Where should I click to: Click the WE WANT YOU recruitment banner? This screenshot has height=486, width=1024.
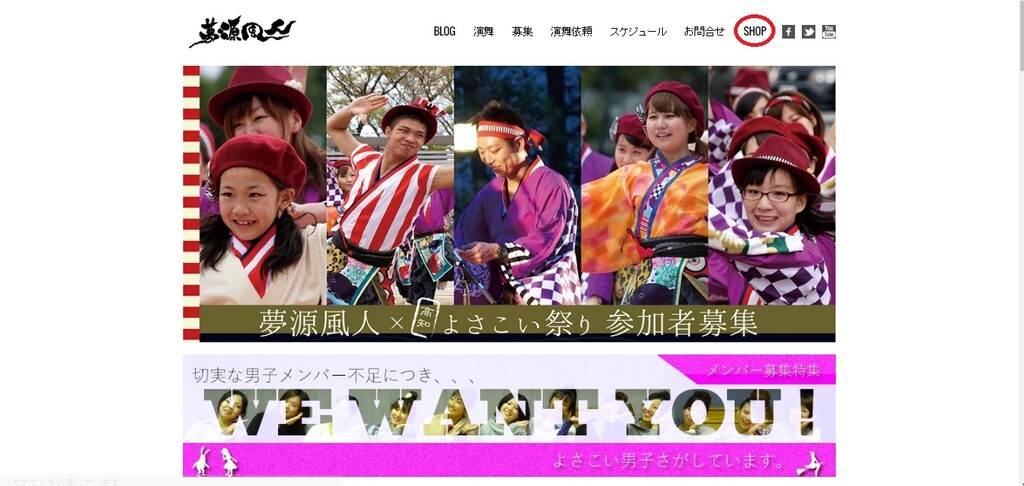pos(509,413)
